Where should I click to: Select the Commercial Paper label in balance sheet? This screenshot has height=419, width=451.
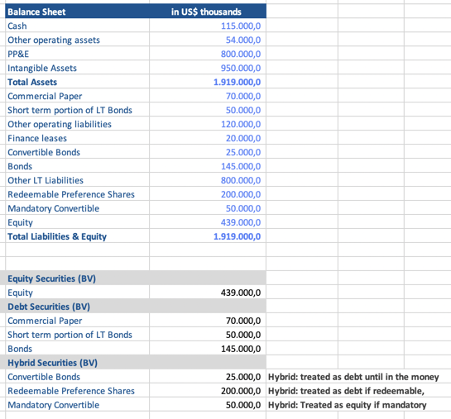click(45, 96)
